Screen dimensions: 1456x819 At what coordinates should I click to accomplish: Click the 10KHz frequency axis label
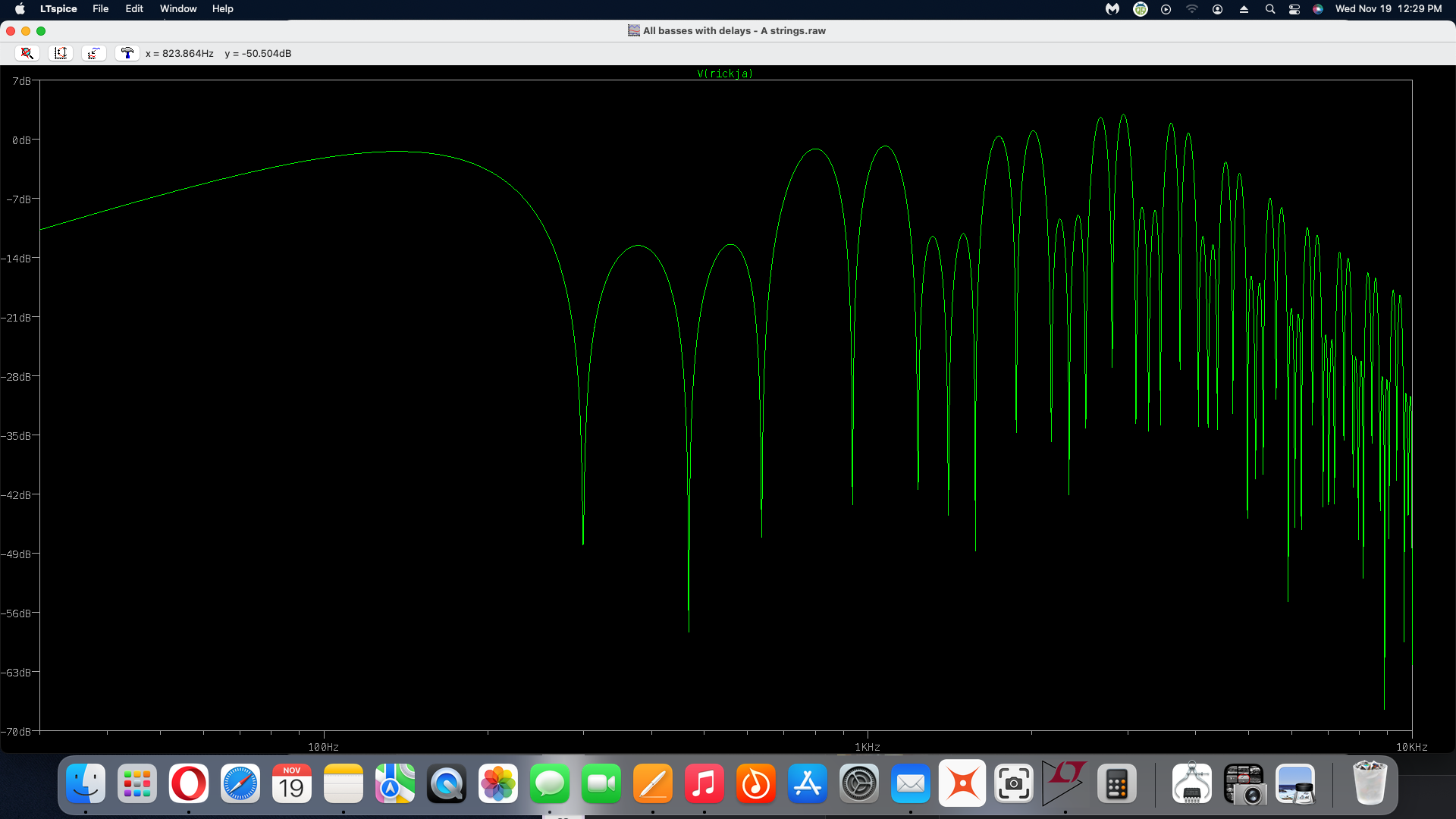click(1412, 747)
